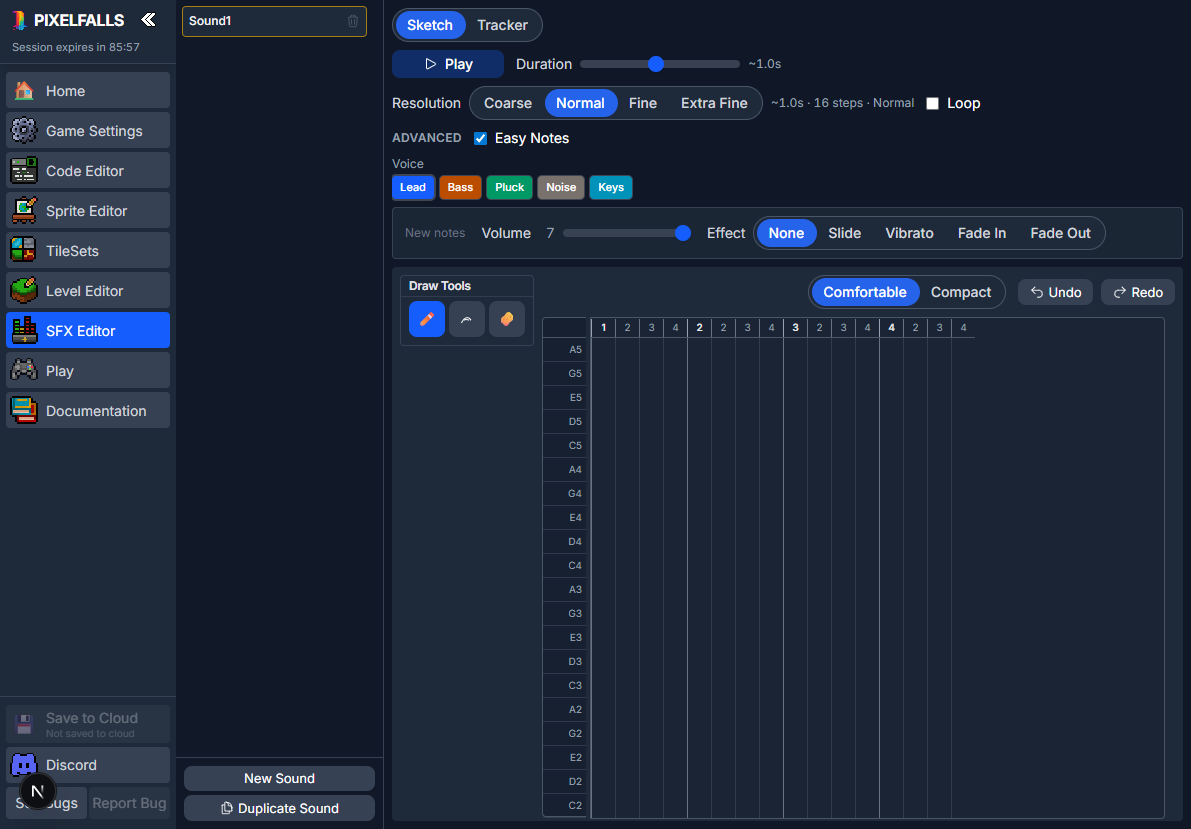Toggle the Loop checkbox
This screenshot has width=1191, height=829.
click(x=933, y=103)
